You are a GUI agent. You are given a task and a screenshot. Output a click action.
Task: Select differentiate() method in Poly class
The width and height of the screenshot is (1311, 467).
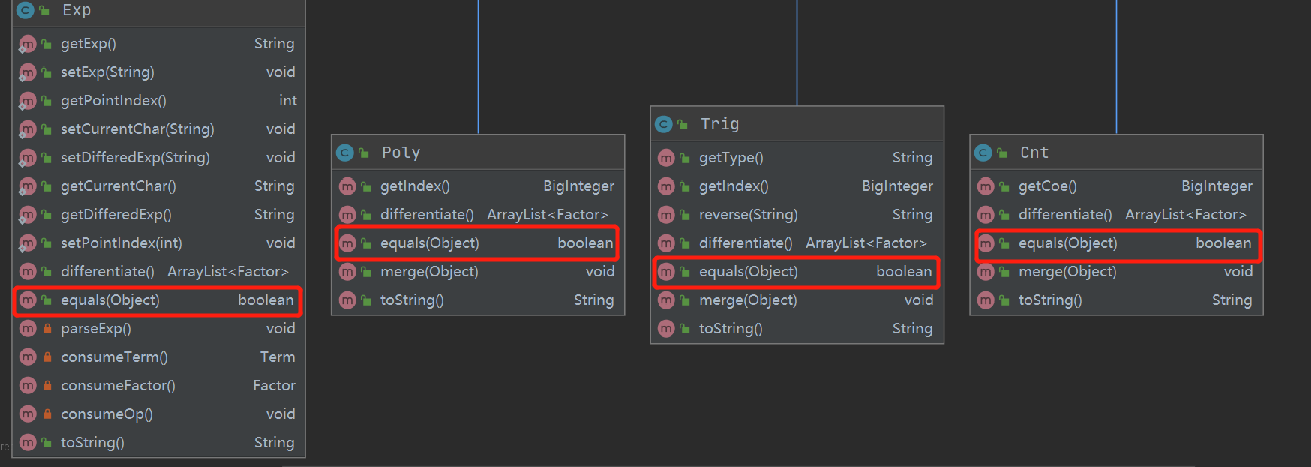pos(427,215)
